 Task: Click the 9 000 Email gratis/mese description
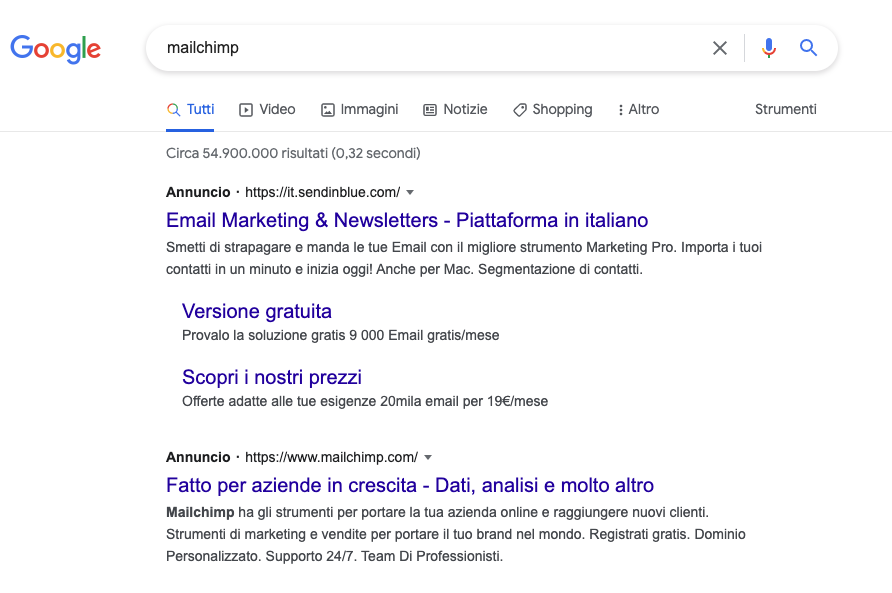(341, 336)
